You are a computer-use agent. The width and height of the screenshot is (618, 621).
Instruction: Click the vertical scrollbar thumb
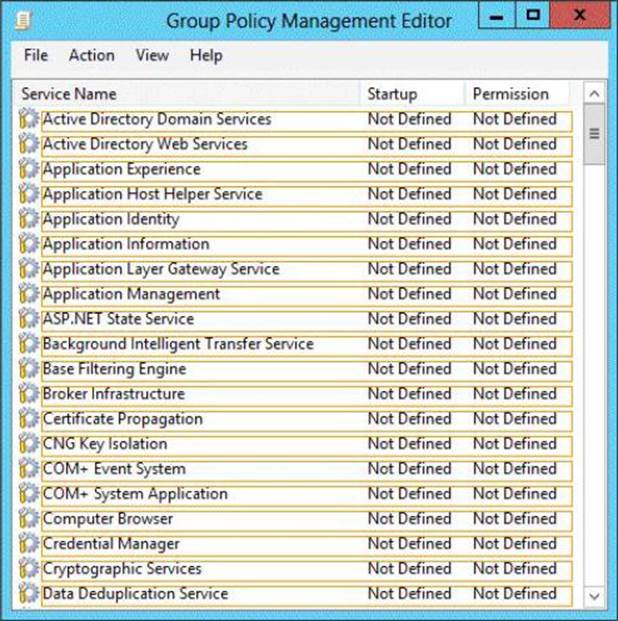(x=594, y=133)
